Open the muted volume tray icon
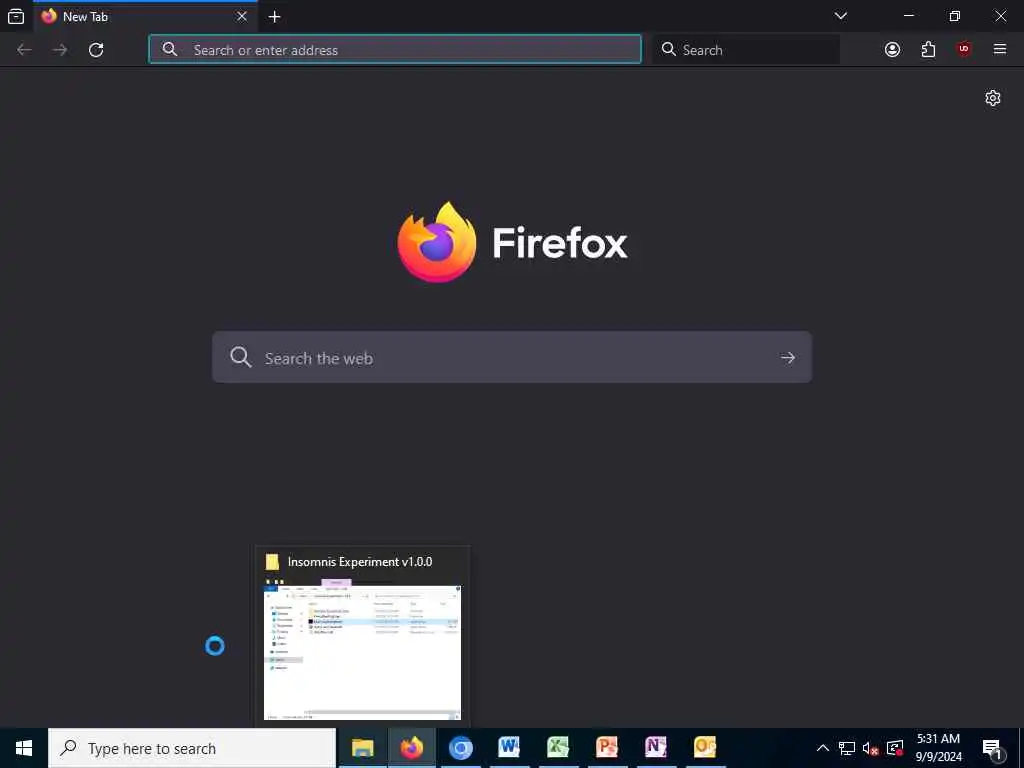Image resolution: width=1024 pixels, height=768 pixels. click(870, 748)
